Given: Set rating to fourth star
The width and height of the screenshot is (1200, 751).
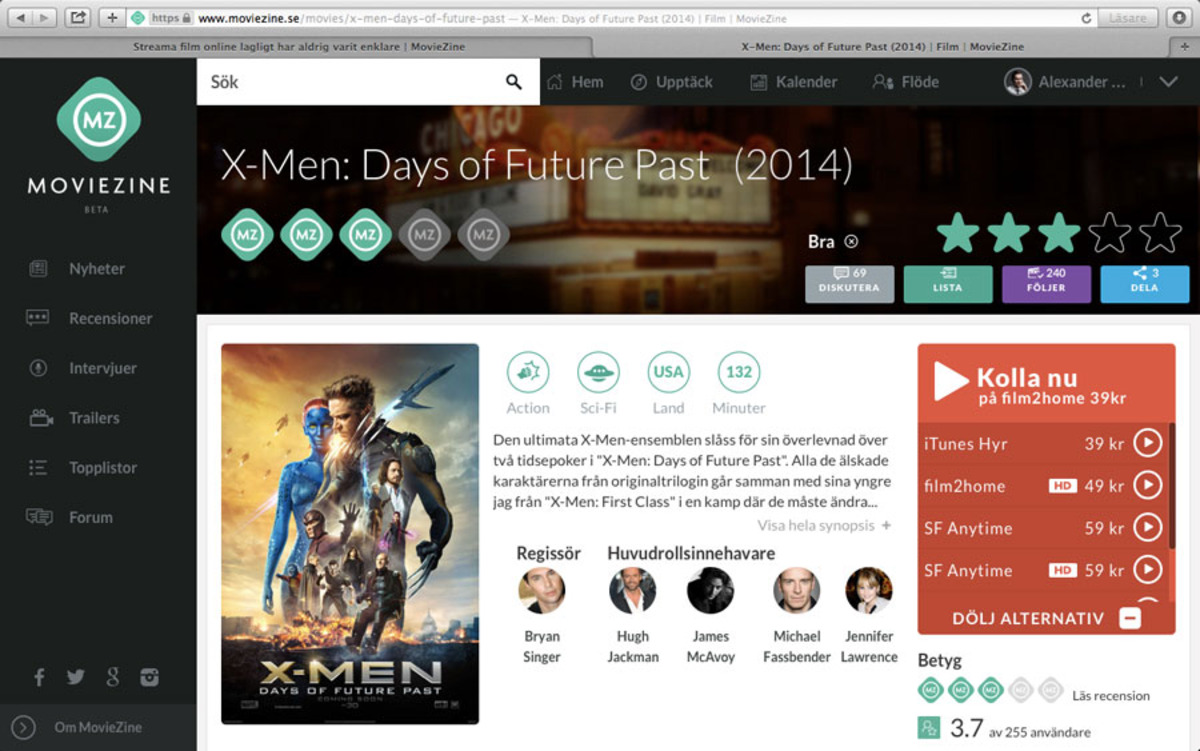Looking at the screenshot, I should pyautogui.click(x=1109, y=233).
